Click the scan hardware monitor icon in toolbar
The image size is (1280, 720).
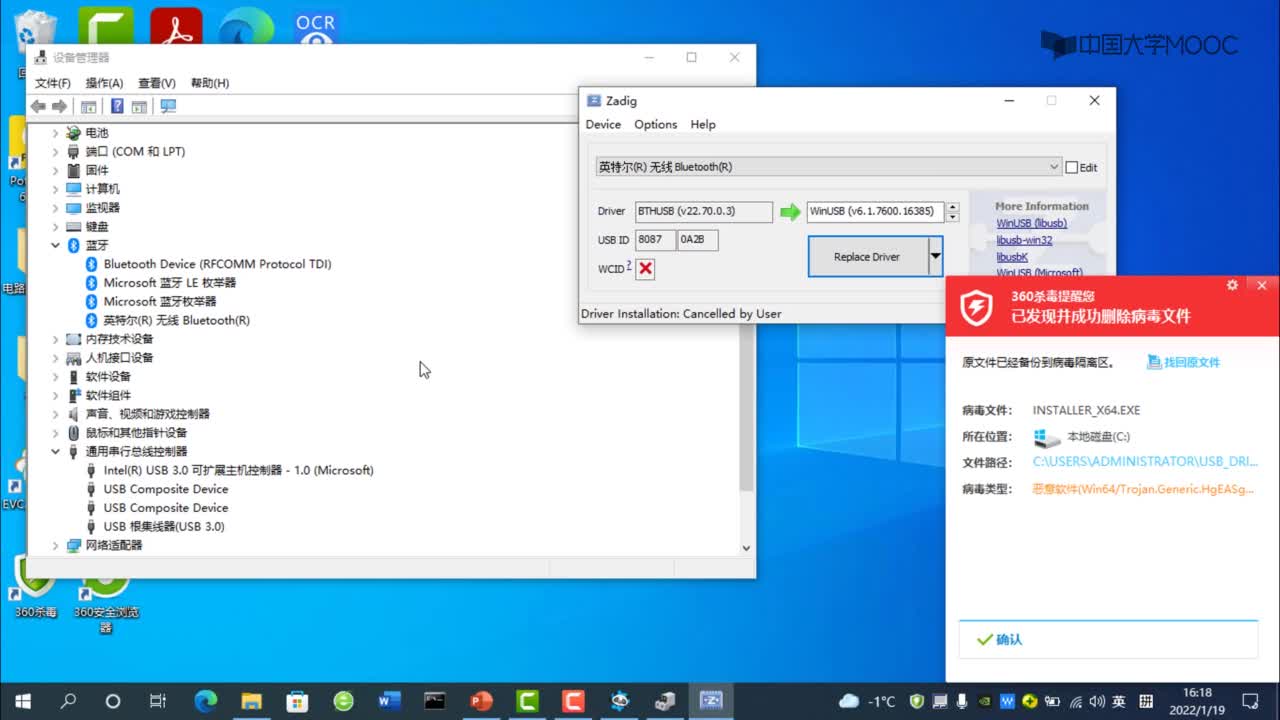(168, 106)
